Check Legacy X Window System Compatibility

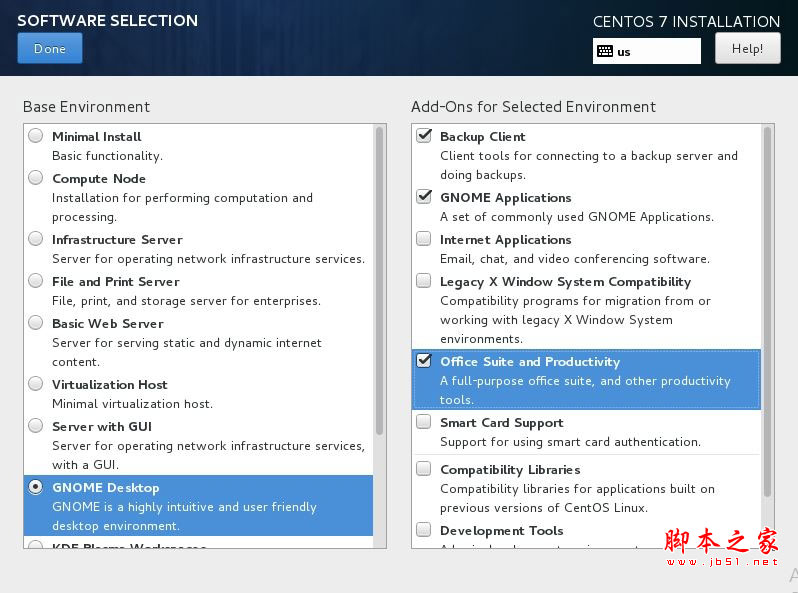tap(424, 281)
